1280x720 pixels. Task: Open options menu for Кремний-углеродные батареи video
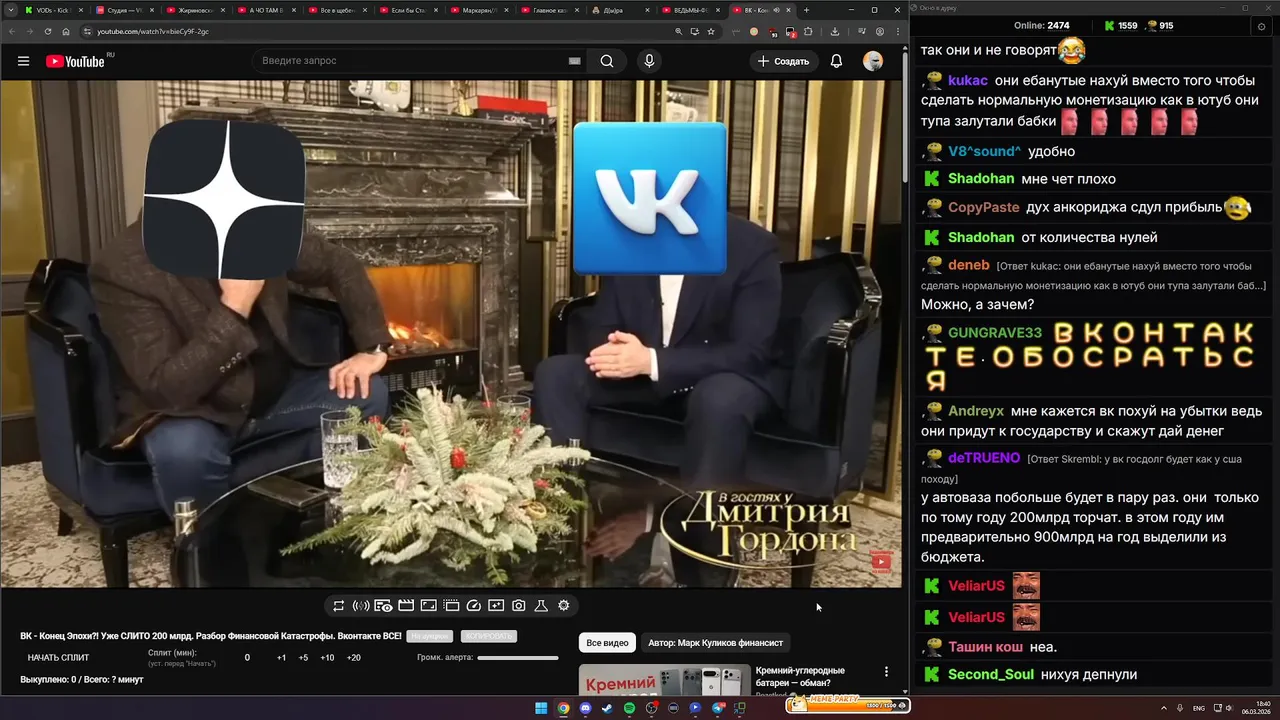pos(886,672)
